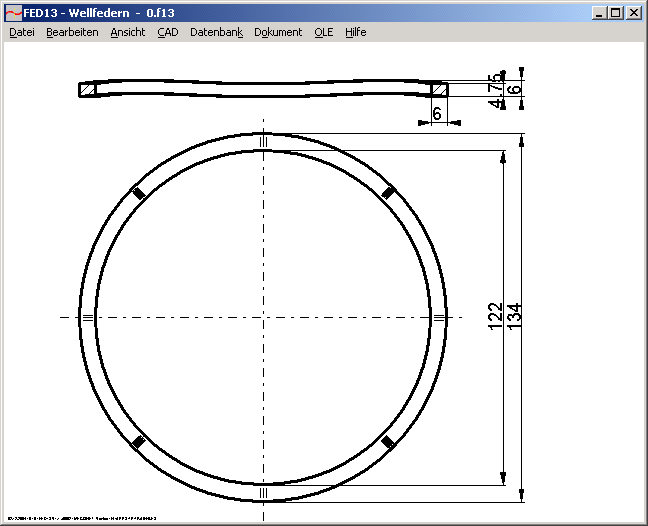Minimize the FED13 window

pos(598,13)
